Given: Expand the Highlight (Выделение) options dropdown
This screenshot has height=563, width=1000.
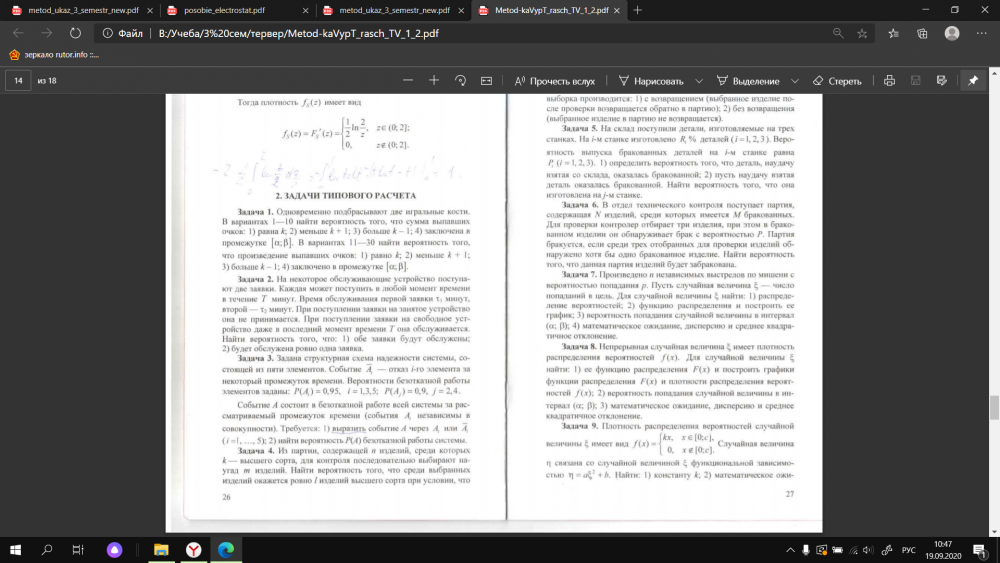Looking at the screenshot, I should point(795,80).
